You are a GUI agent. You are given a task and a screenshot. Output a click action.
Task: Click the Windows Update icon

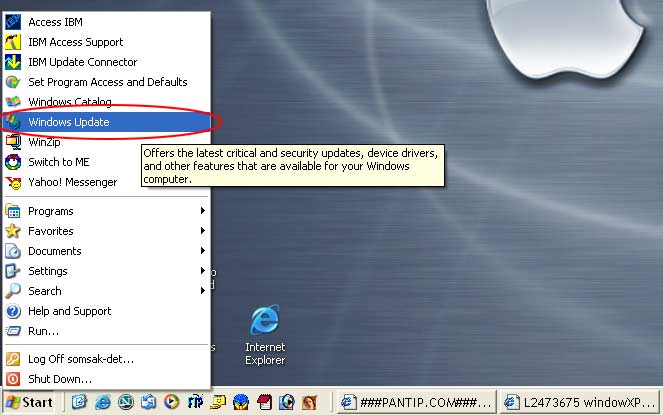point(13,122)
